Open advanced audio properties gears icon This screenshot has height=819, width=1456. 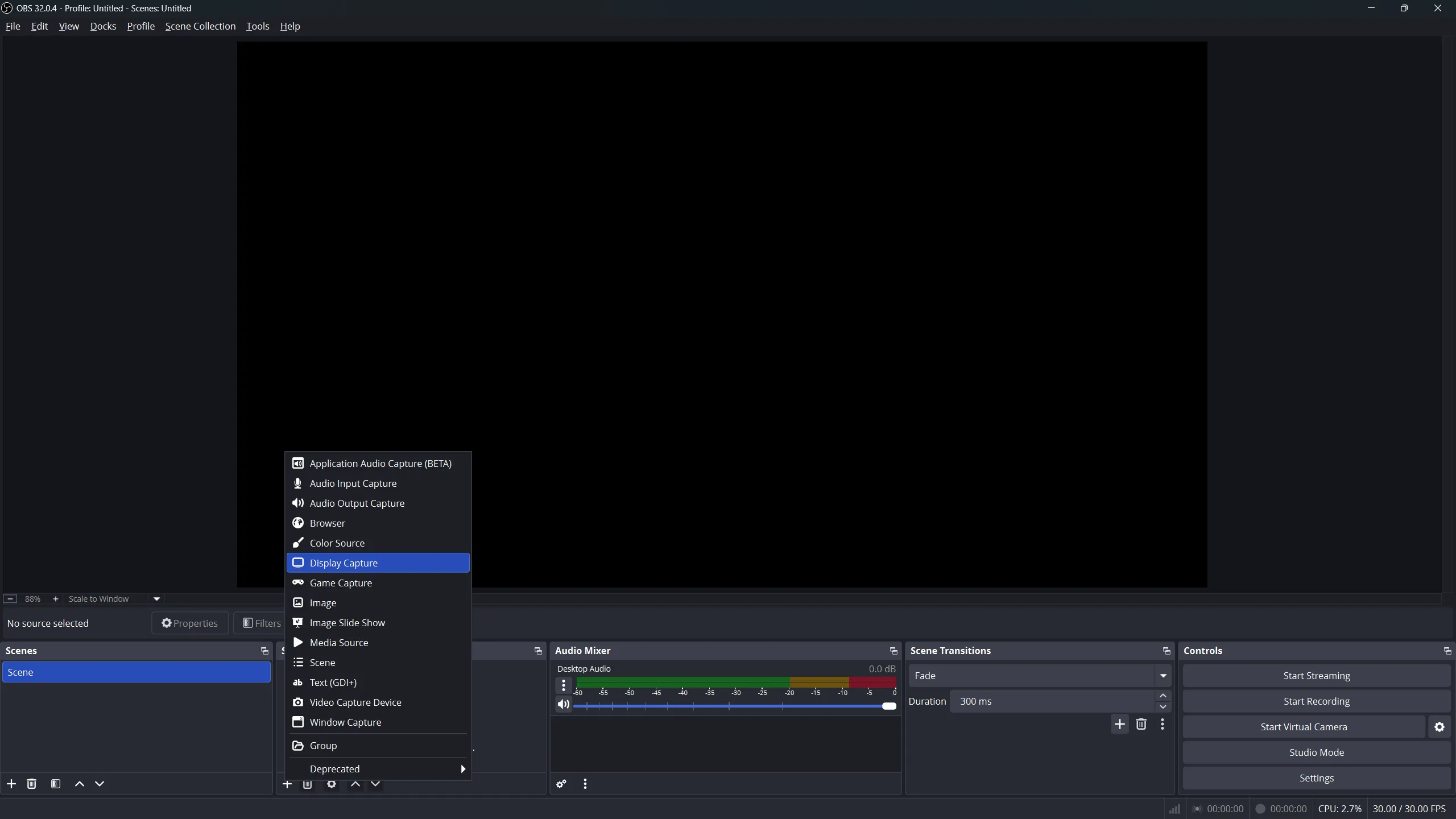(x=561, y=784)
